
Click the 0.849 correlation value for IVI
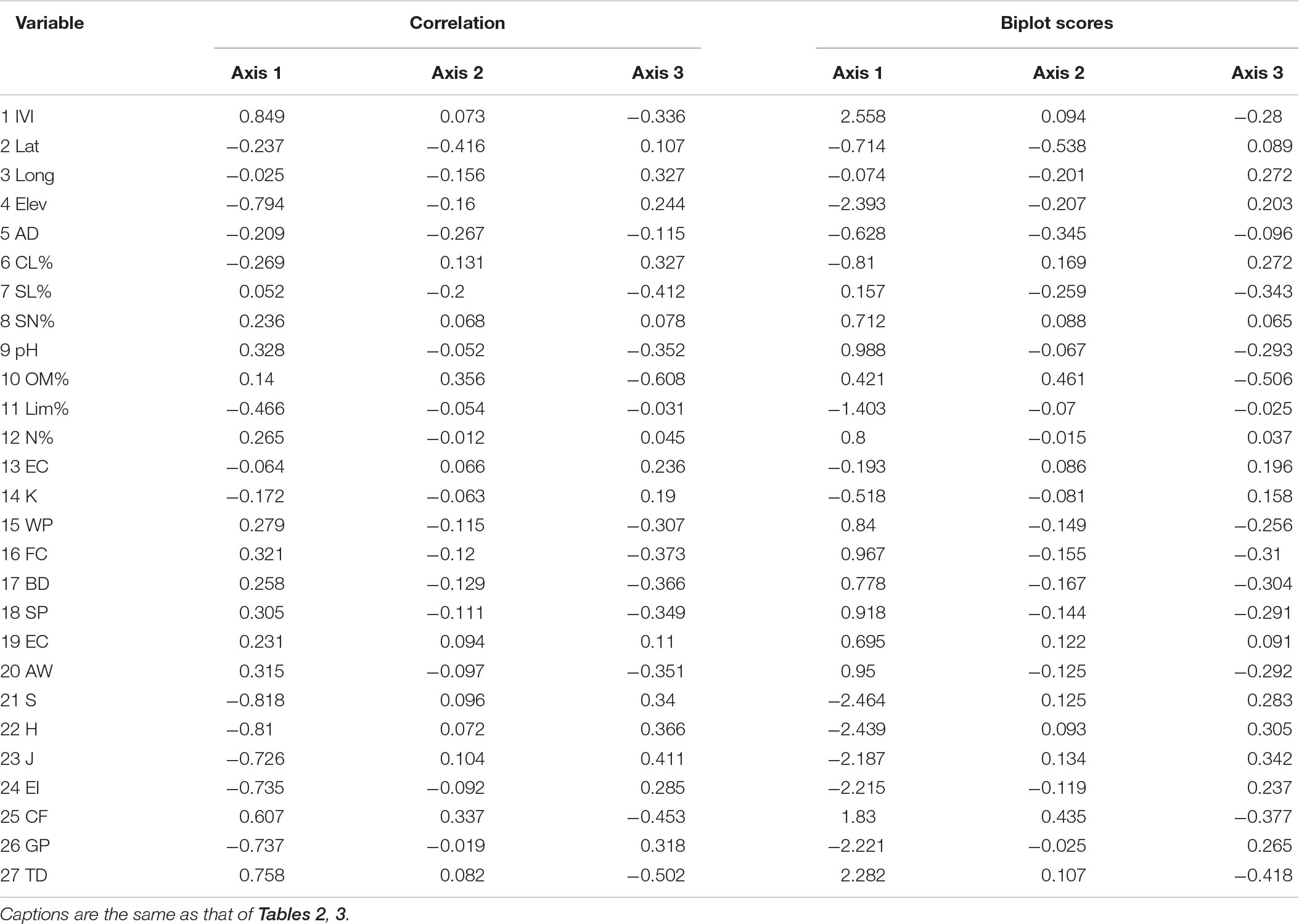(x=261, y=117)
